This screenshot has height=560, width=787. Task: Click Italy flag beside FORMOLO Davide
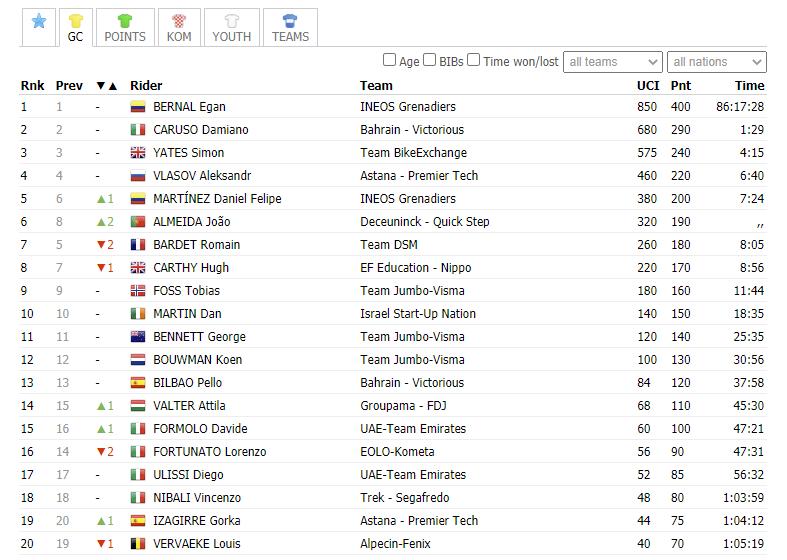tap(138, 429)
